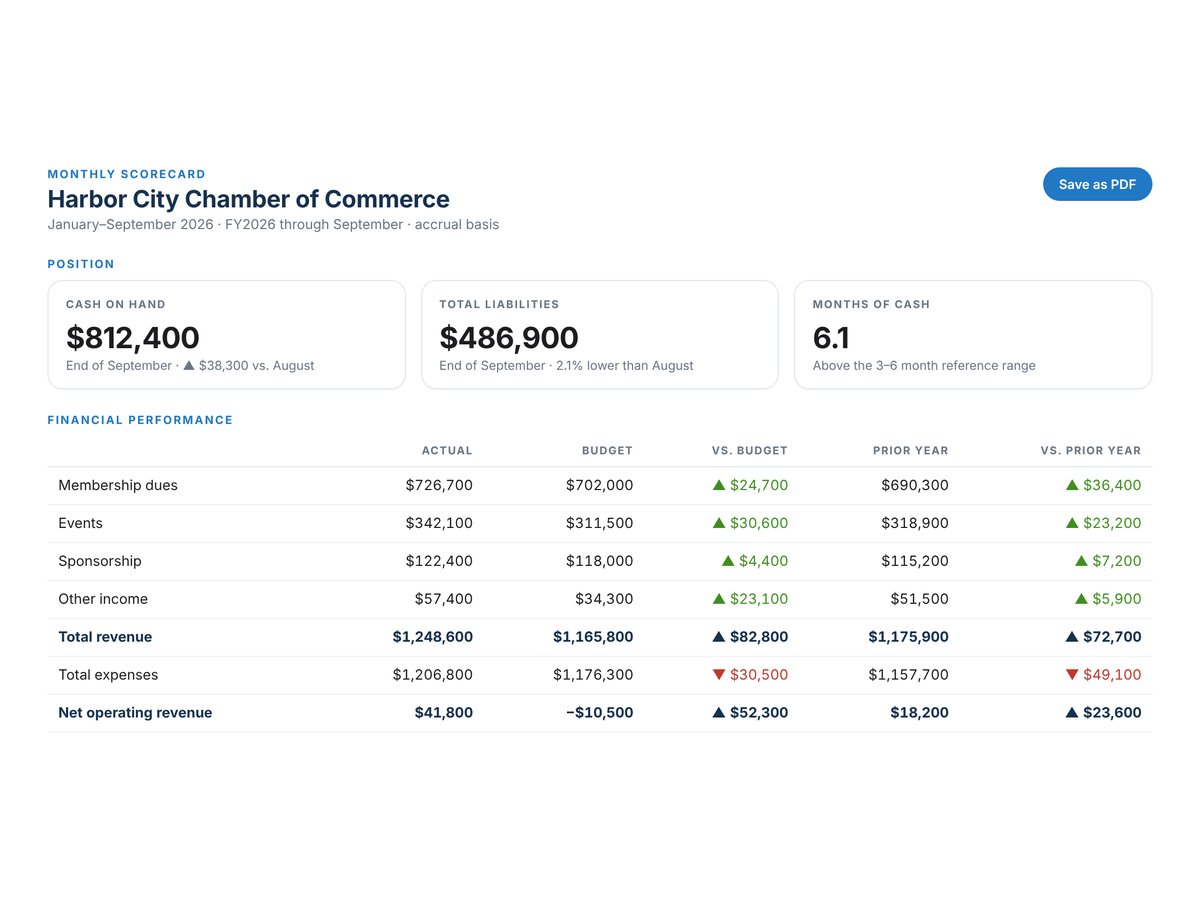The width and height of the screenshot is (1200, 900).
Task: Click the Vs. Prior Year column header
Action: click(x=1091, y=451)
